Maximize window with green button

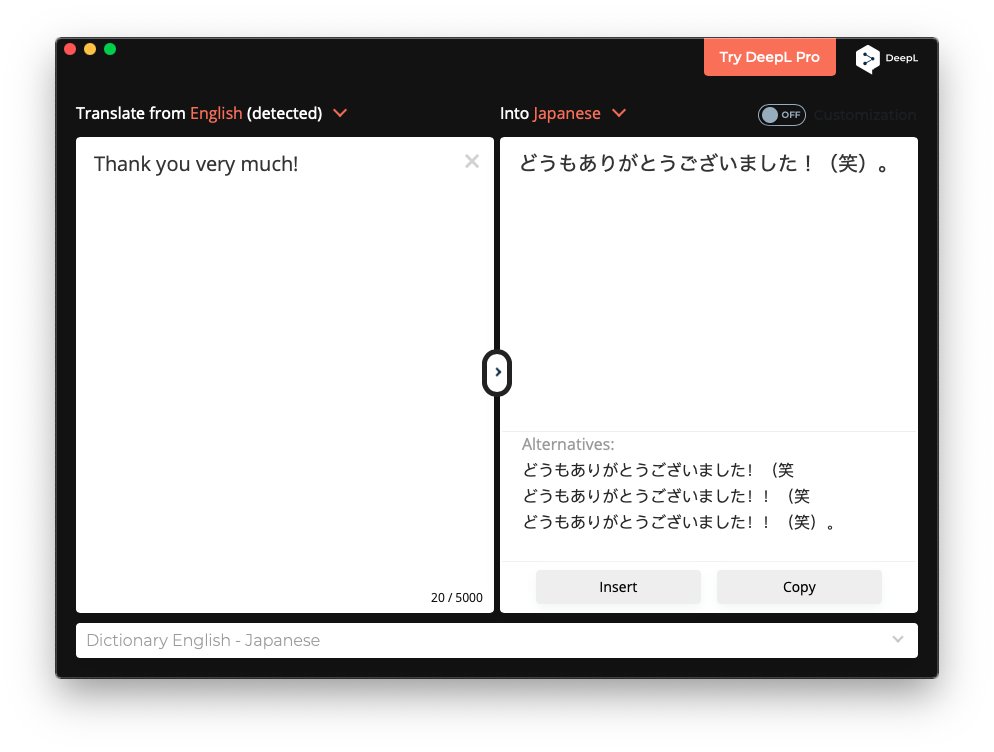[110, 49]
